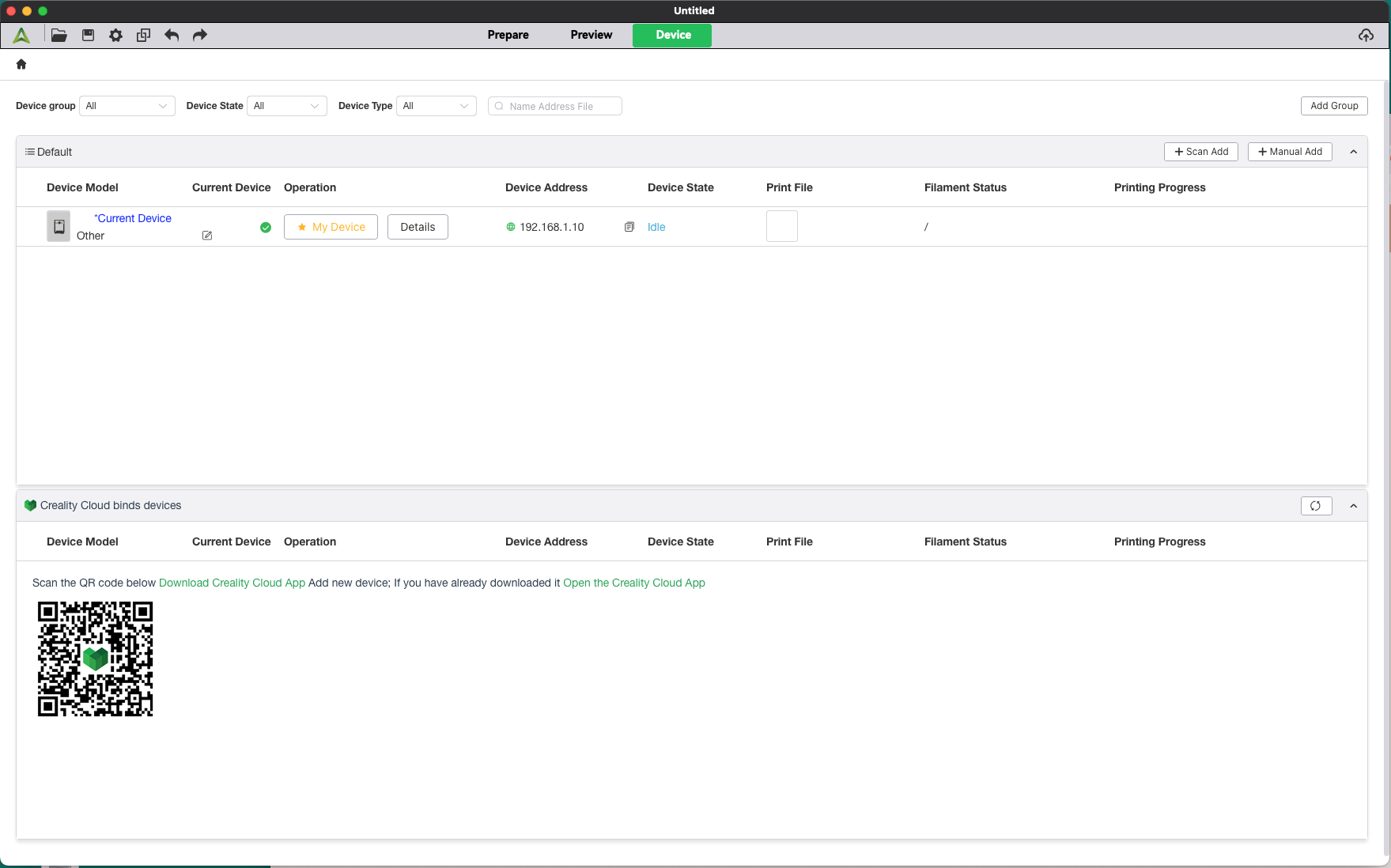Click the cloud upload icon
The width and height of the screenshot is (1391, 868).
tap(1366, 35)
